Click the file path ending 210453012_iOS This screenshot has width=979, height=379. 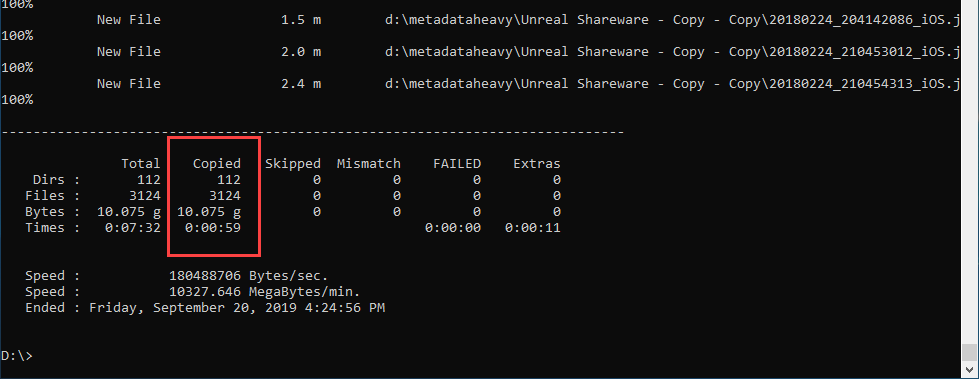672,51
